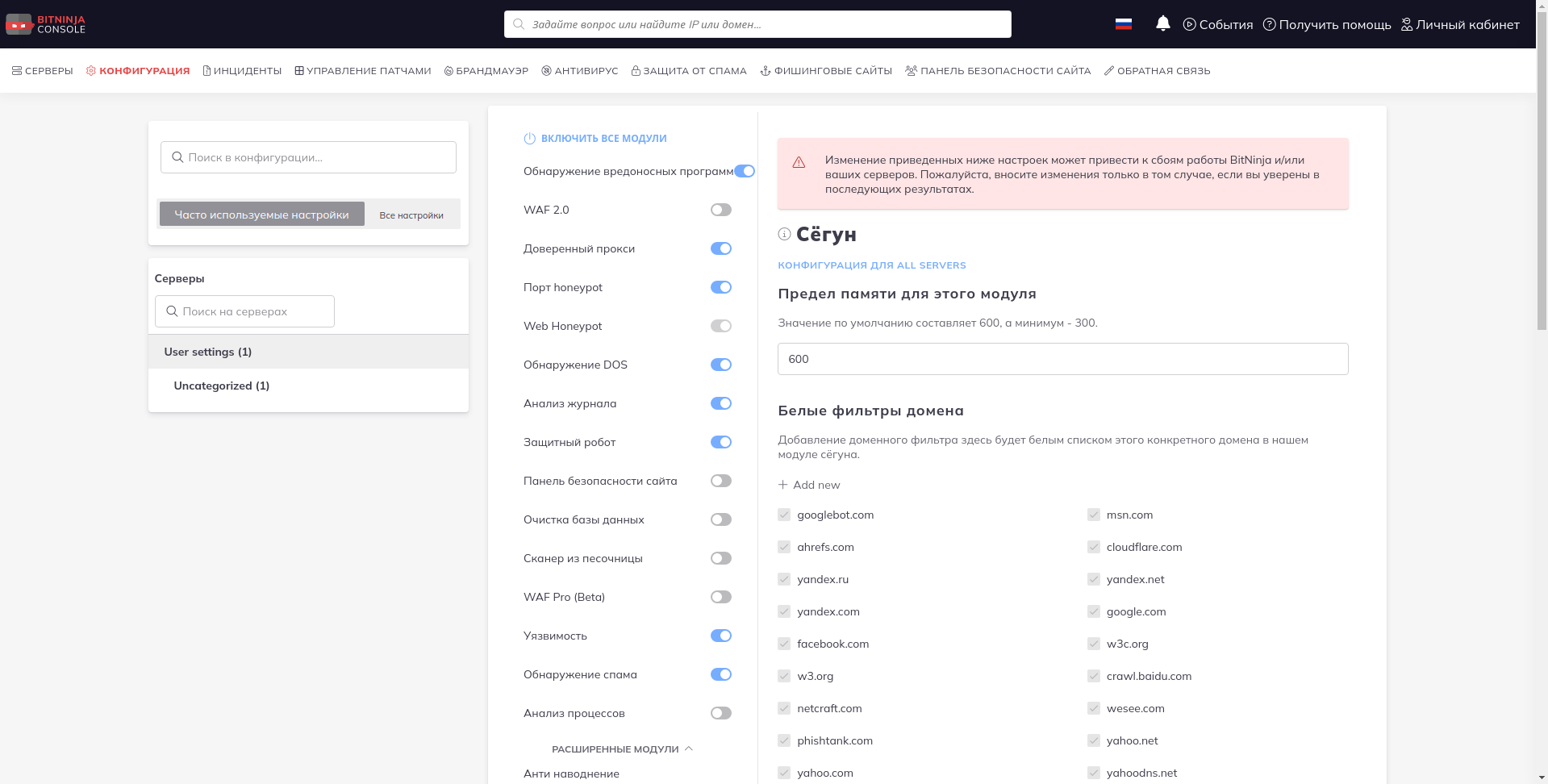Screen dimensions: 1548x784
Task: Click the Конфигурация для All Servers link
Action: tap(871, 265)
